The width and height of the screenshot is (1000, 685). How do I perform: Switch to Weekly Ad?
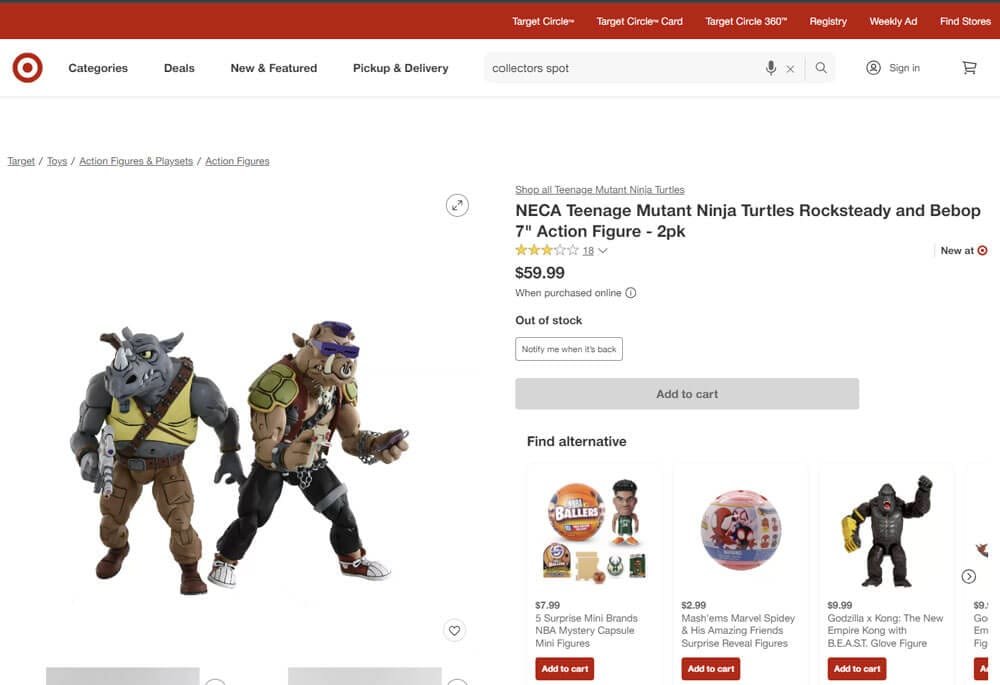click(892, 20)
